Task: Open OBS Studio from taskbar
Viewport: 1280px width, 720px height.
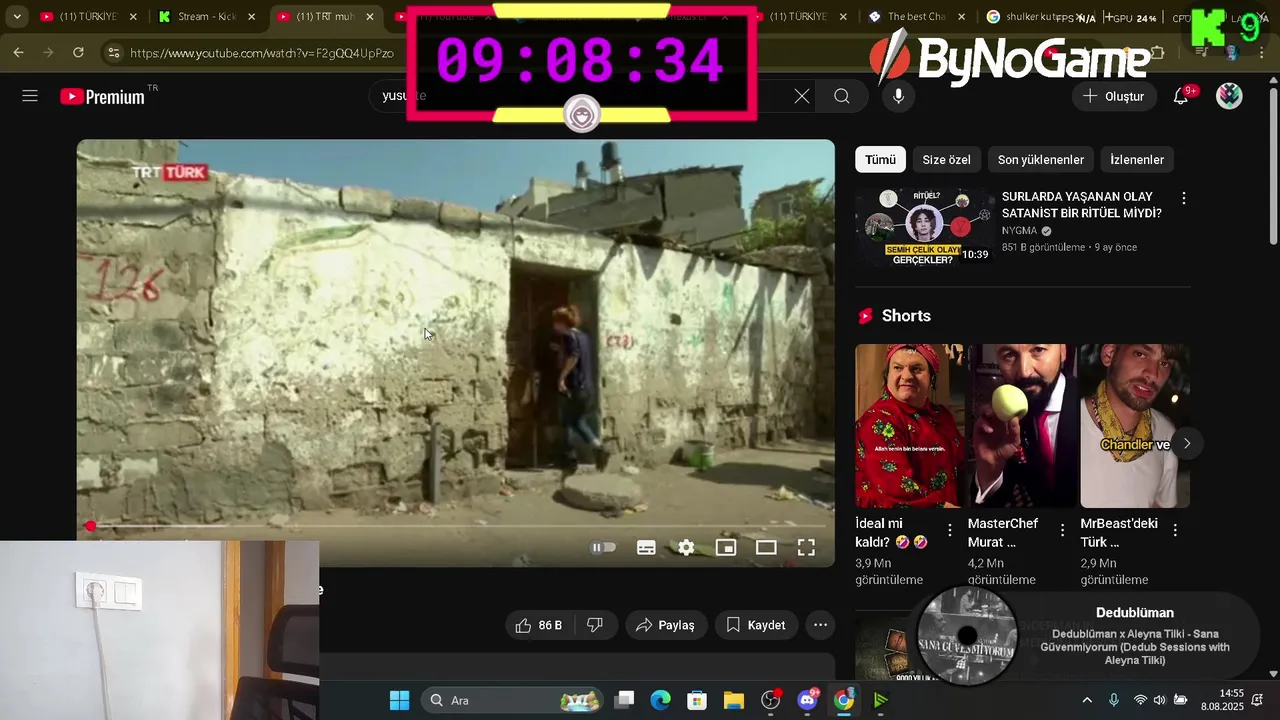Action: (771, 700)
